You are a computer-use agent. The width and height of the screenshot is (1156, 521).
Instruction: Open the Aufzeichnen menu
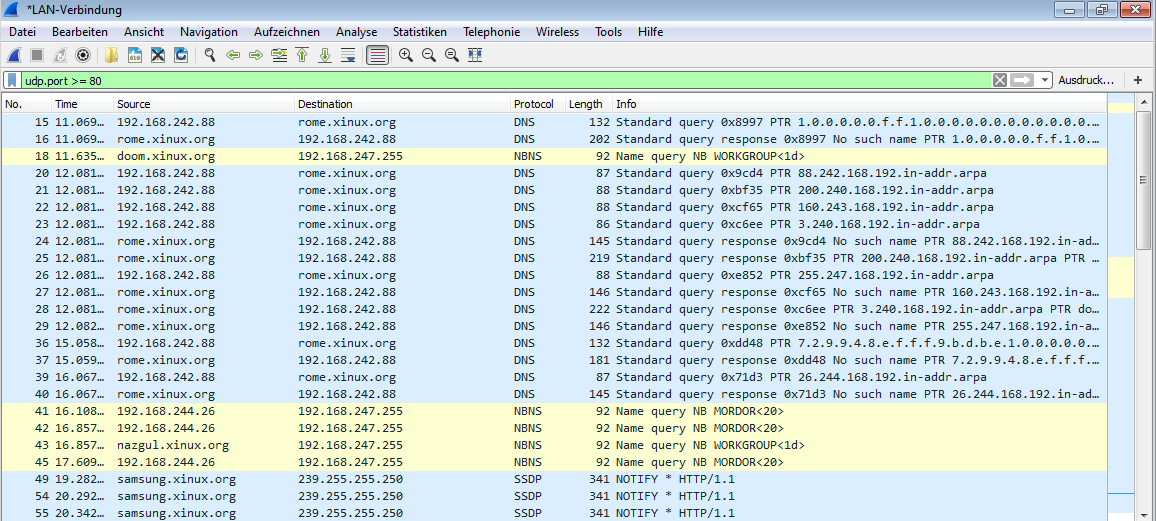(x=287, y=32)
